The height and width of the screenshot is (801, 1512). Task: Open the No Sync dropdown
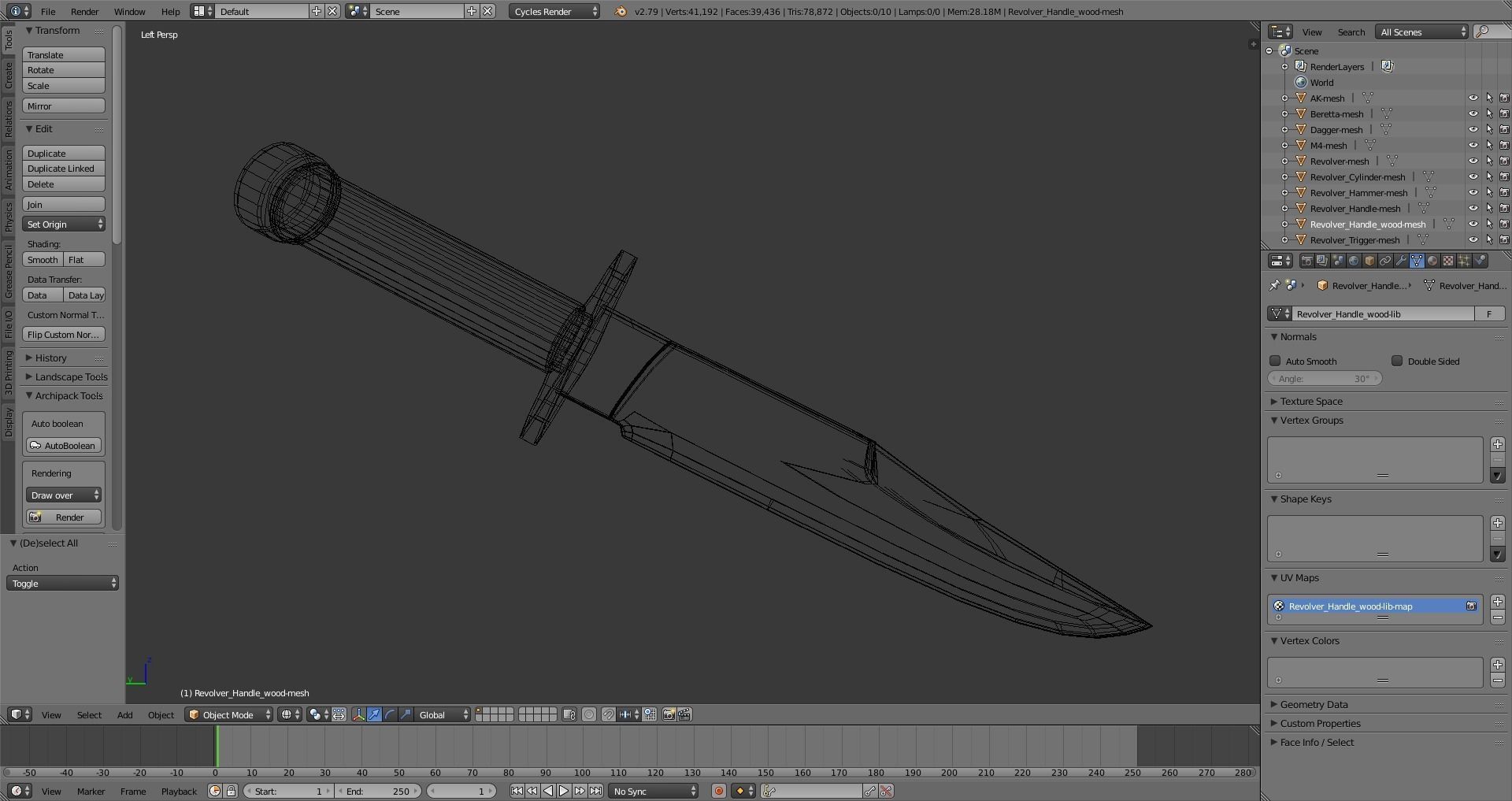654,791
